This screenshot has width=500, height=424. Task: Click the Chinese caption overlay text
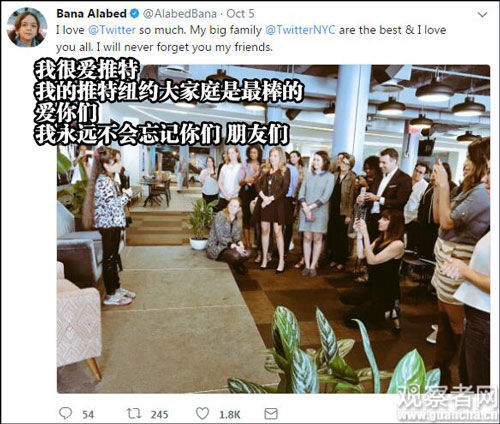click(x=168, y=102)
